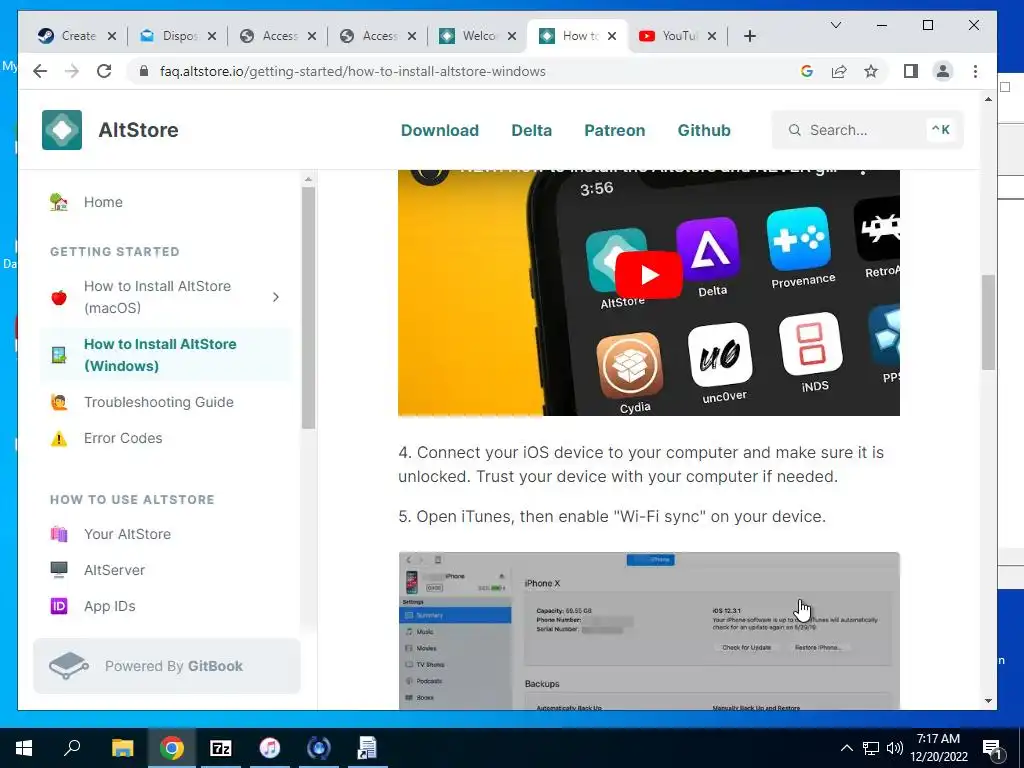The width and height of the screenshot is (1024, 768).
Task: Open the Download link in header
Action: [x=440, y=131]
